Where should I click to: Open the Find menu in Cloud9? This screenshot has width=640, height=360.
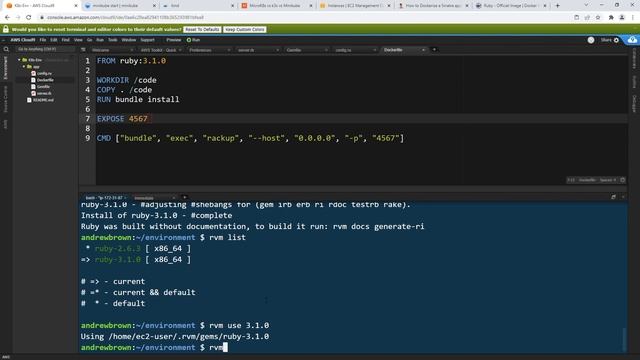65,40
